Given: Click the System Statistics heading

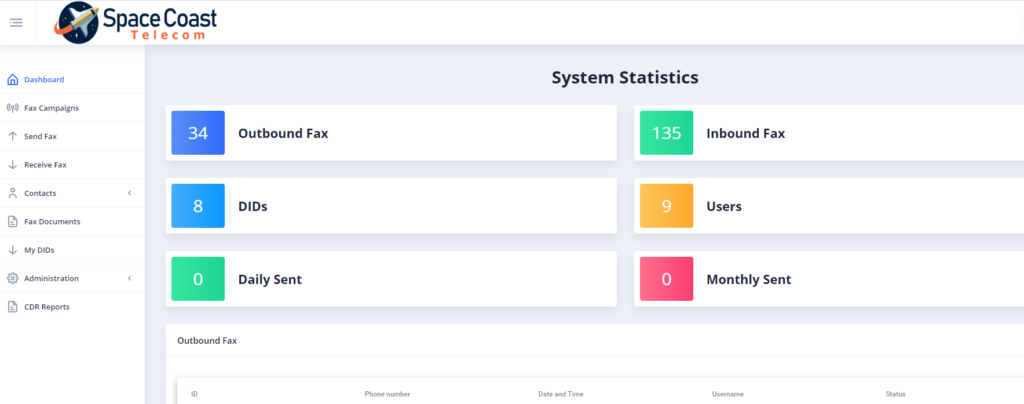Looking at the screenshot, I should coord(625,78).
